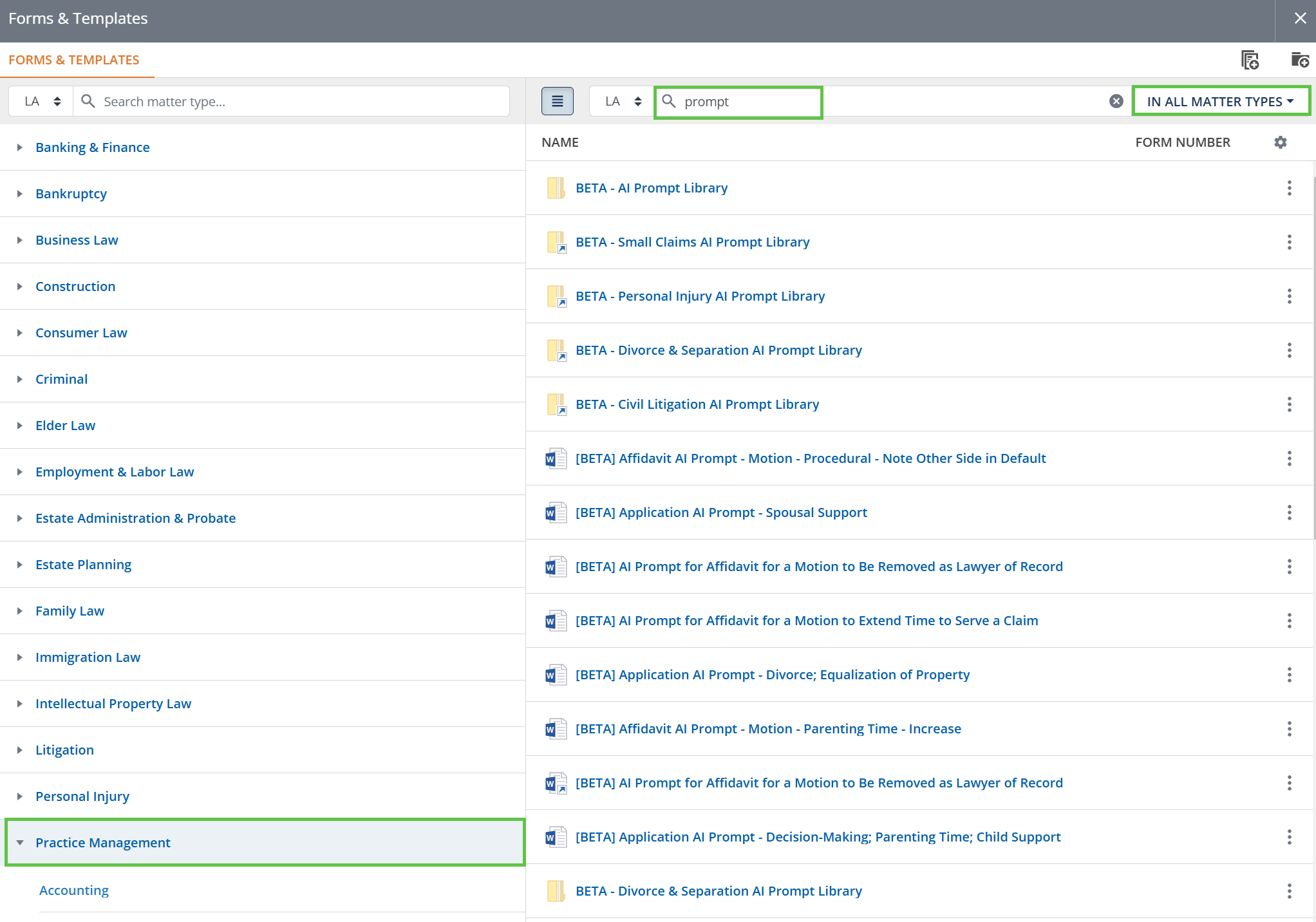Click Word icon for Parenting Time - Increase
Screen dimensions: 1316x922
[556, 729]
